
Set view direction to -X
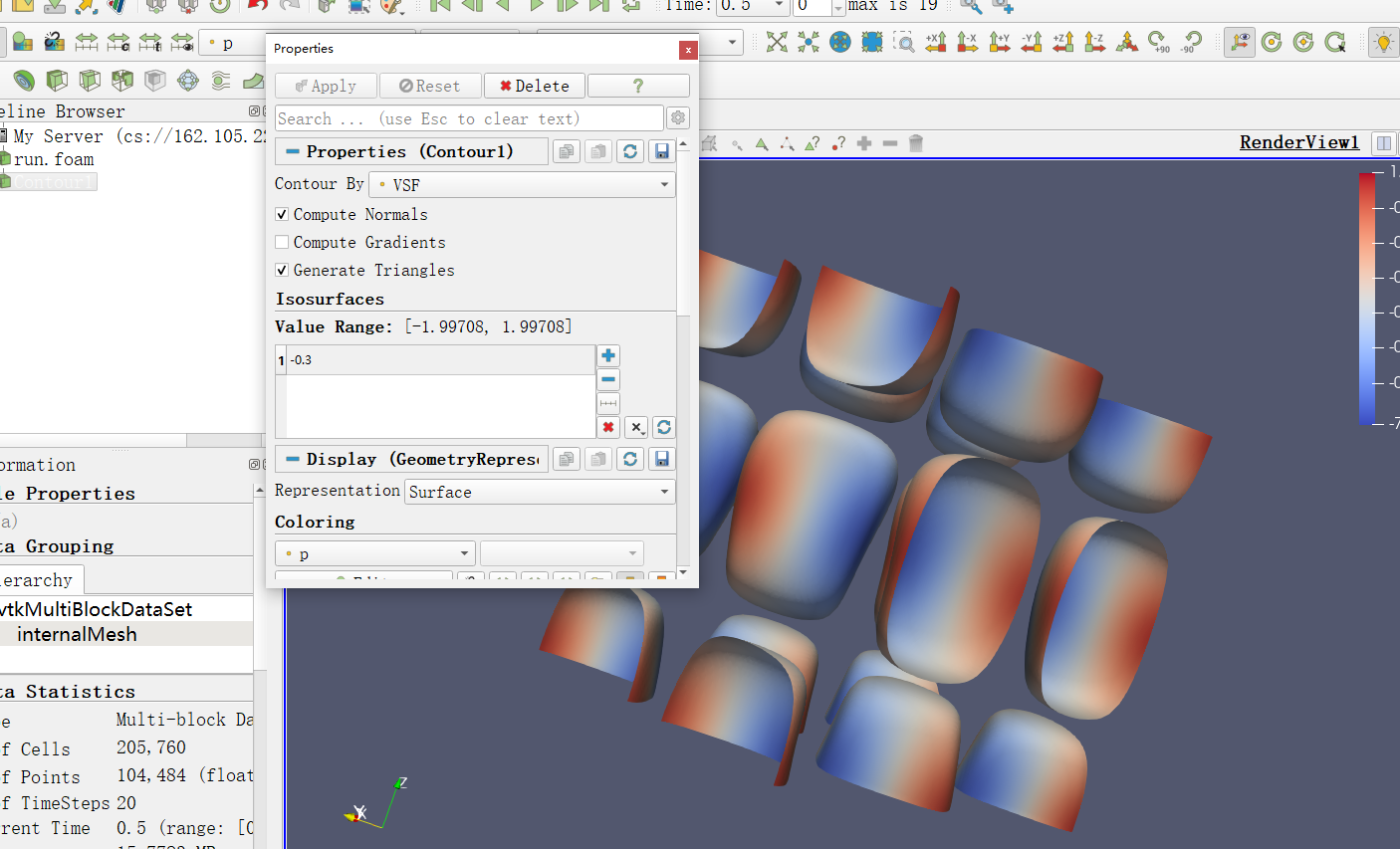click(968, 42)
